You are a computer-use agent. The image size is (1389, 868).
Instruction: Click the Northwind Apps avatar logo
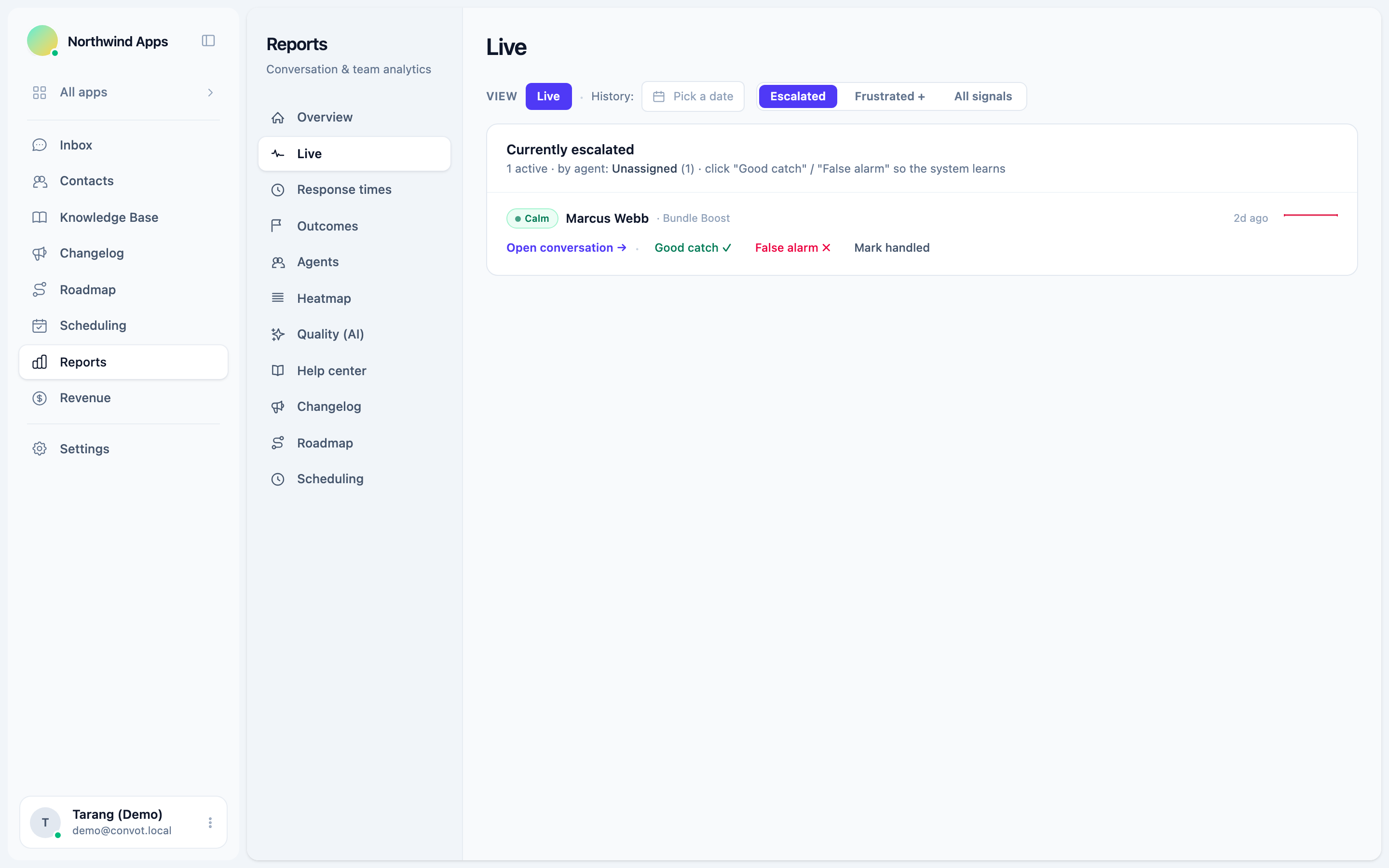42,41
